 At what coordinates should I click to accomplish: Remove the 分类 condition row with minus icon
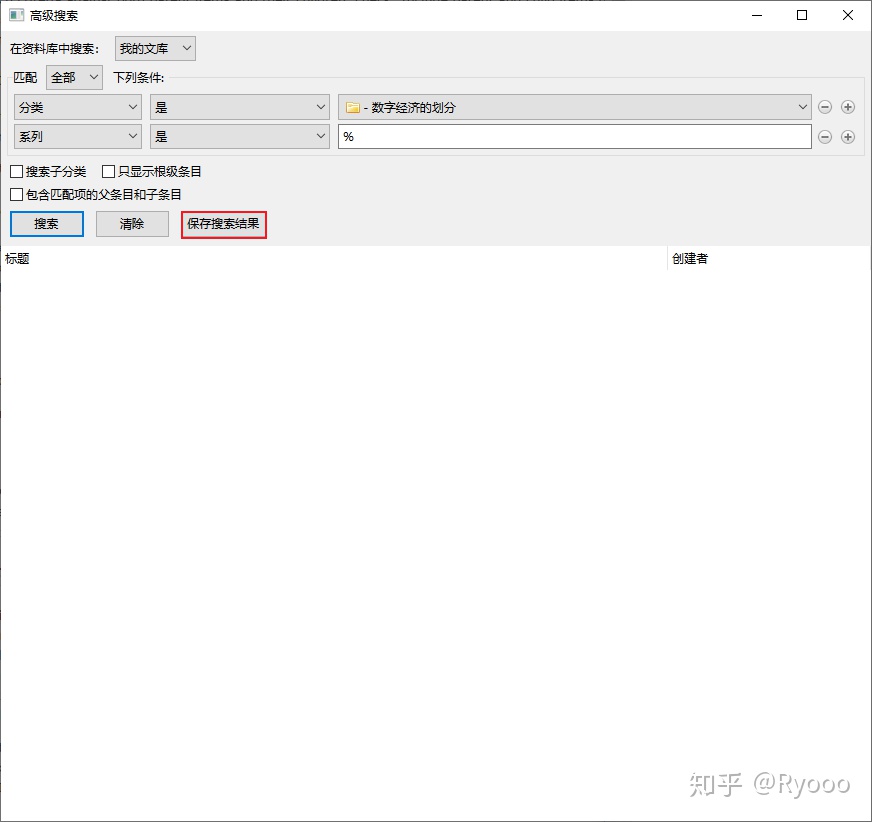(x=825, y=107)
